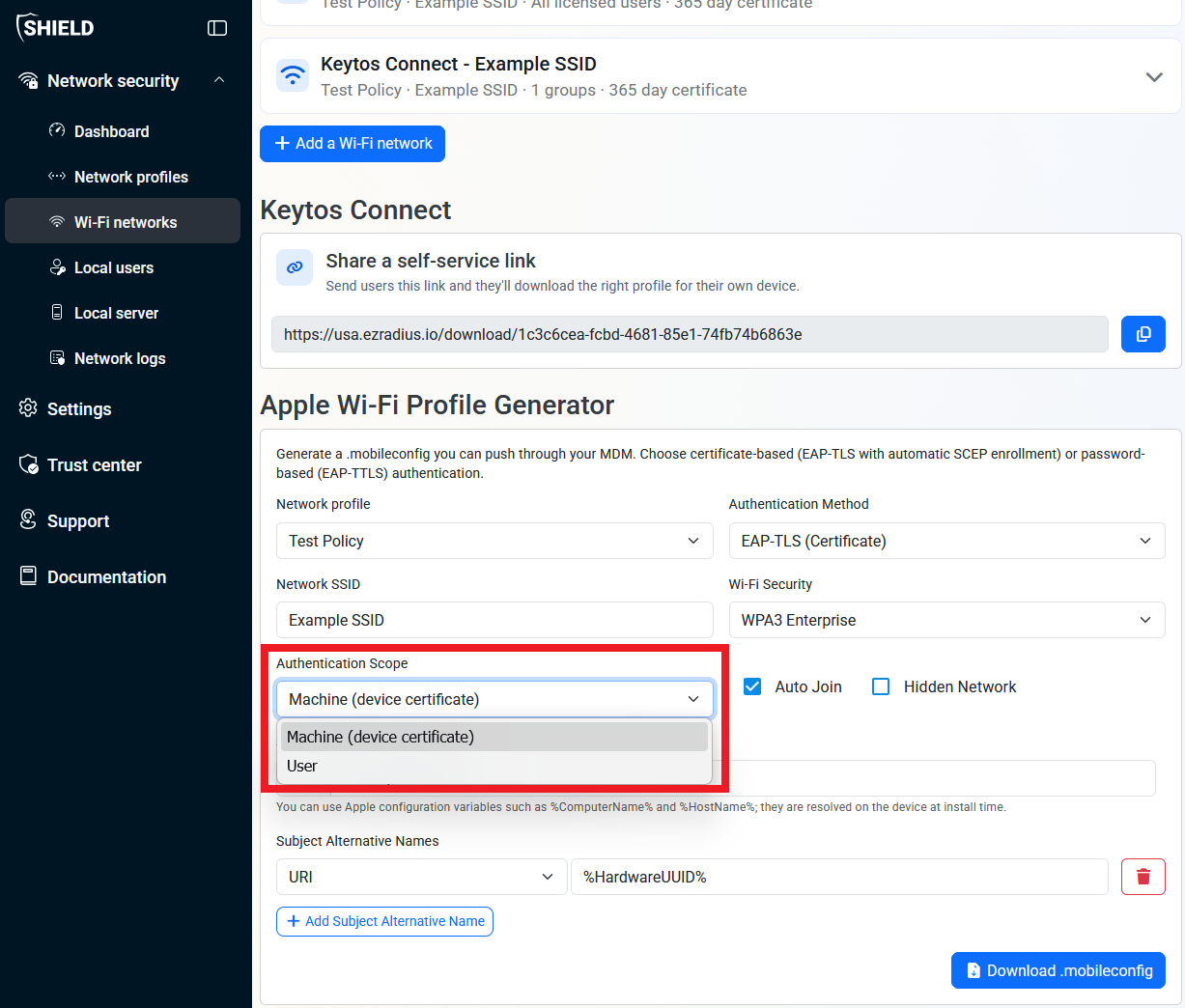Viewport: 1185px width, 1008px height.
Task: Uncheck the Auto Join checkbox
Action: click(753, 686)
